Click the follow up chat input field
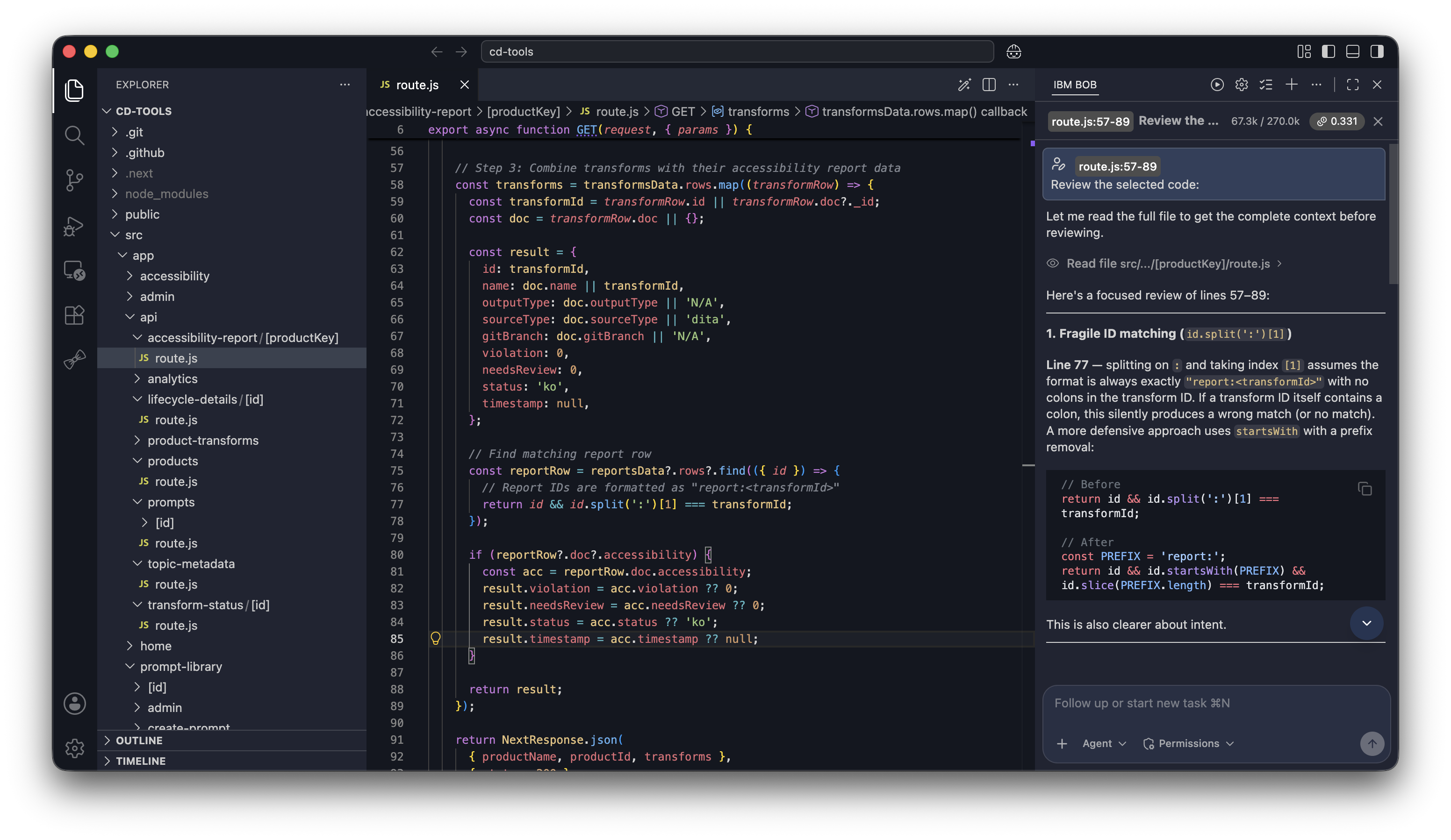 pos(1216,703)
